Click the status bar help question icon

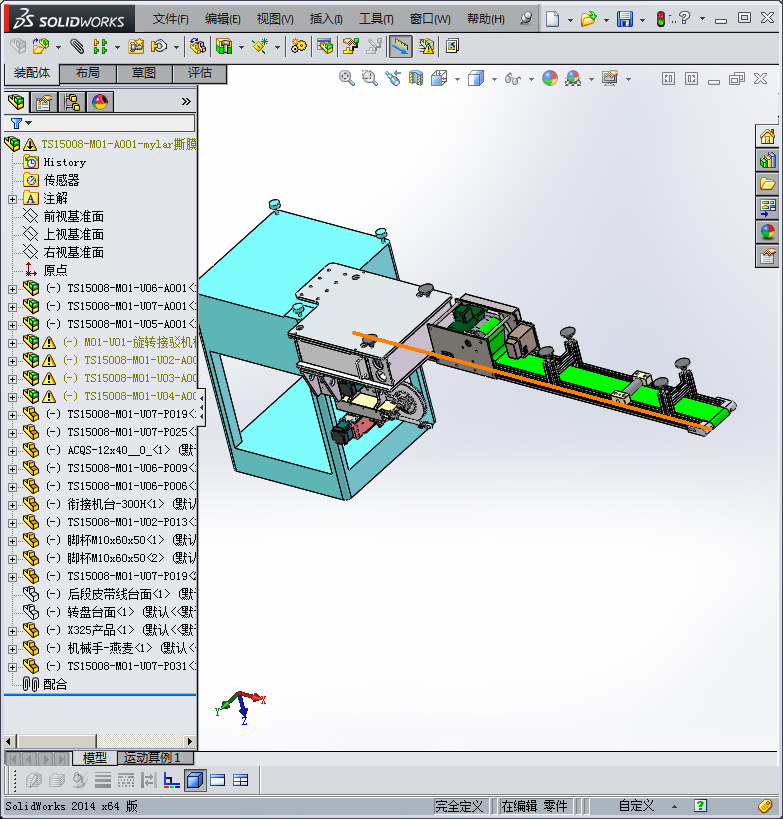(x=700, y=805)
